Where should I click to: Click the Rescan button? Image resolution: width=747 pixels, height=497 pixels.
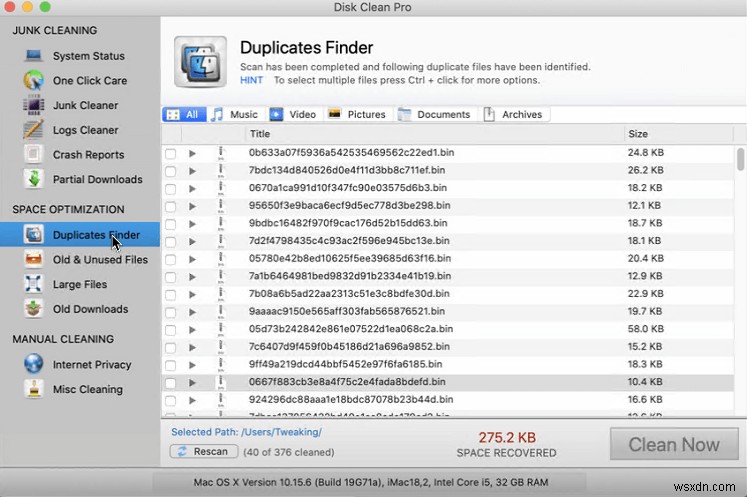pos(204,451)
